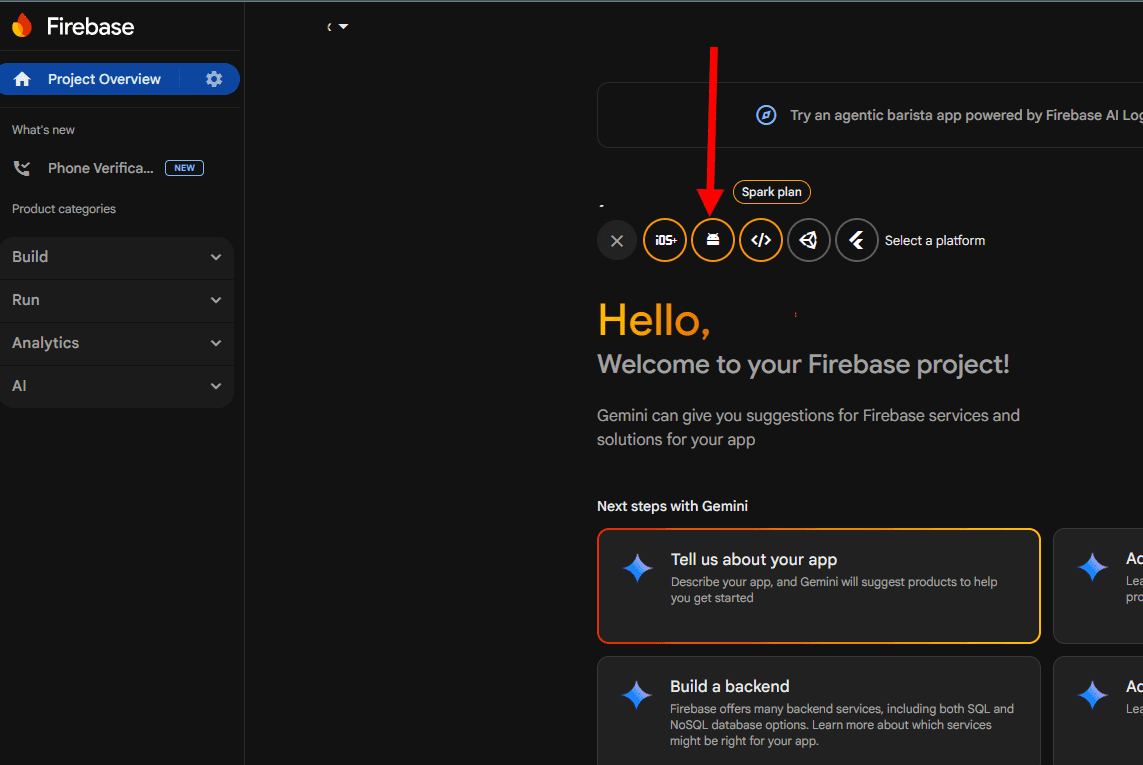Open project settings gear icon
1143x765 pixels.
point(214,79)
